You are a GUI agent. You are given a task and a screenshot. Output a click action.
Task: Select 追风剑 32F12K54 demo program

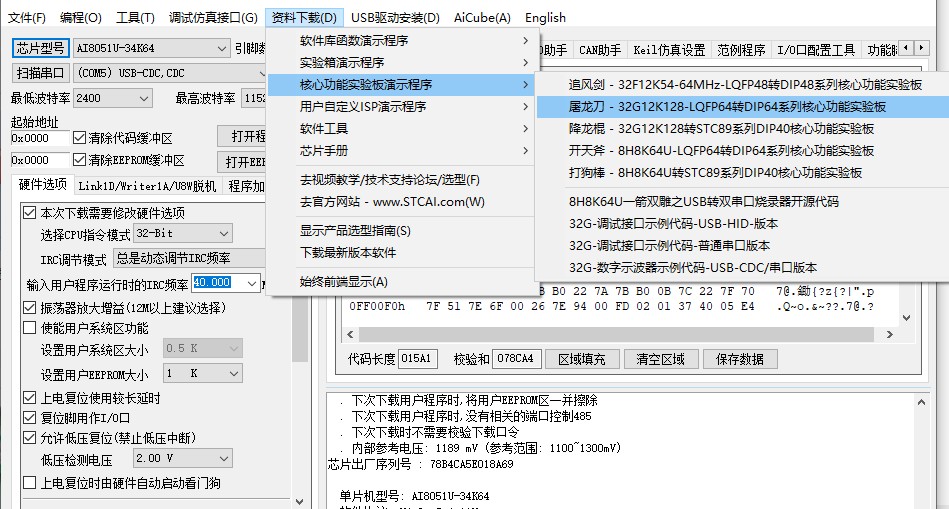[743, 85]
